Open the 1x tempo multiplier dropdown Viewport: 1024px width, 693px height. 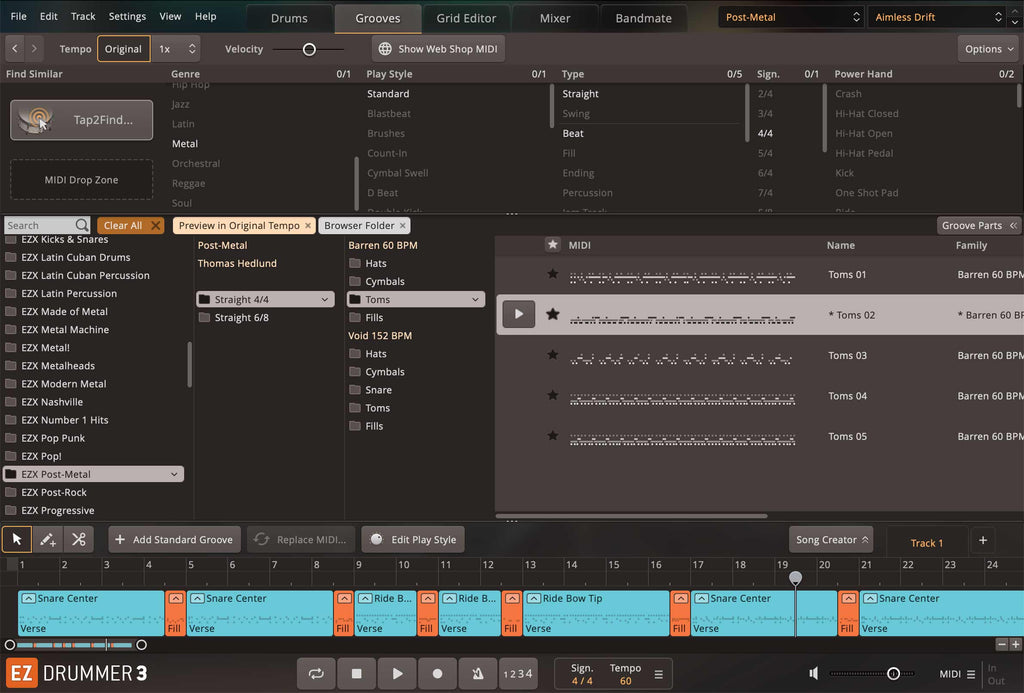tap(176, 49)
